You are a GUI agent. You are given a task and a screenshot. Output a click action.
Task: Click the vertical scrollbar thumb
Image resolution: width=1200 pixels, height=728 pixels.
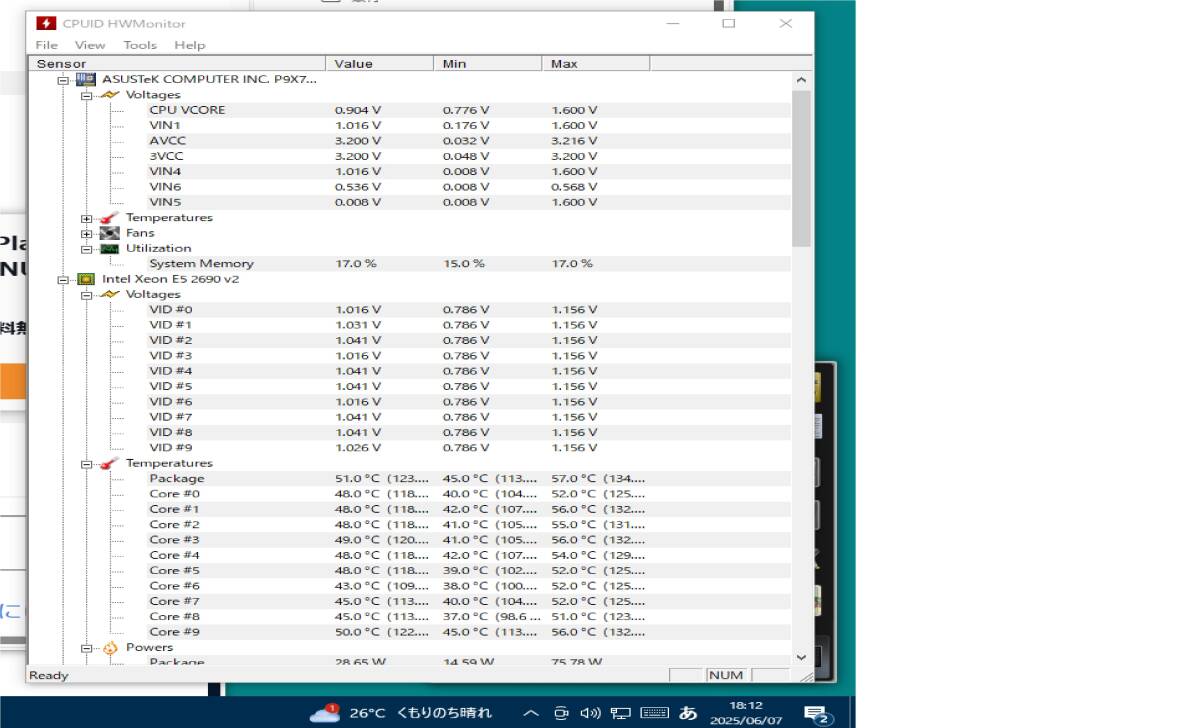(801, 168)
